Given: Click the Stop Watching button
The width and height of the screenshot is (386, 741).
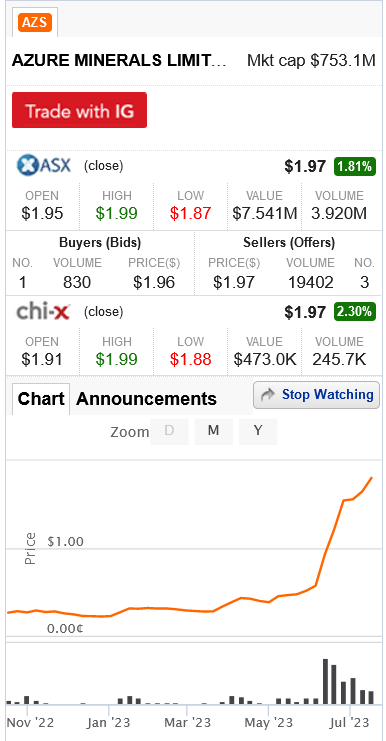Looking at the screenshot, I should tap(317, 395).
